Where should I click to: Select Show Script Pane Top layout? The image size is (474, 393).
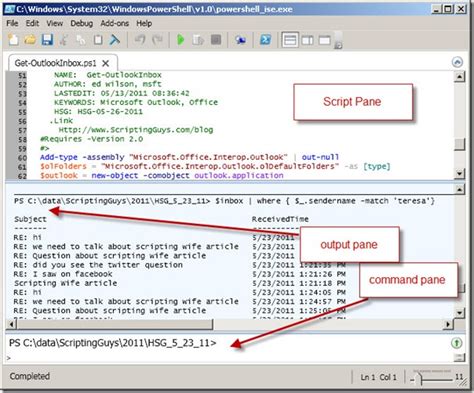pyautogui.click(x=290, y=40)
